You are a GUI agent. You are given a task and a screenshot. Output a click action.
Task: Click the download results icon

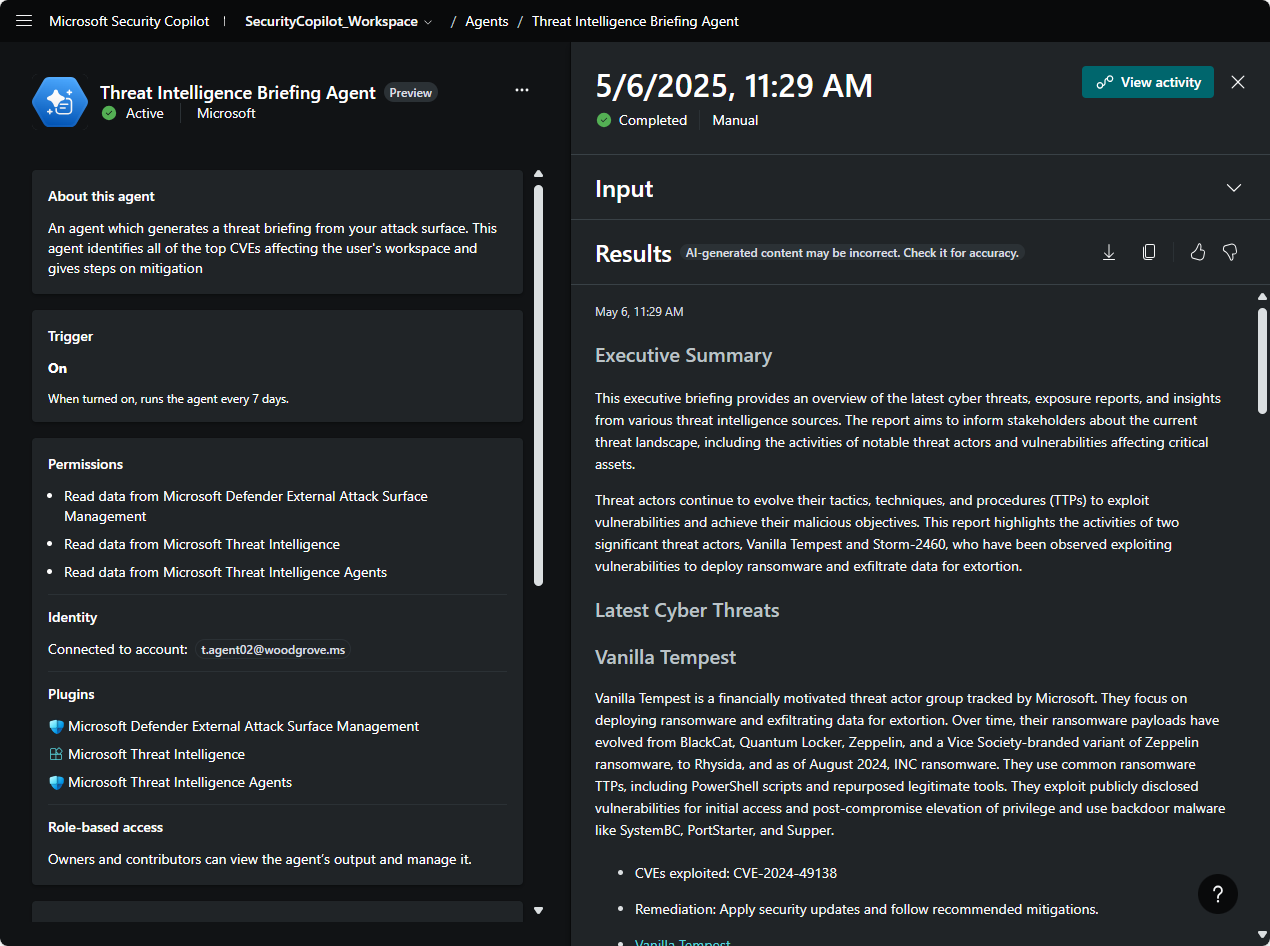pyautogui.click(x=1109, y=253)
